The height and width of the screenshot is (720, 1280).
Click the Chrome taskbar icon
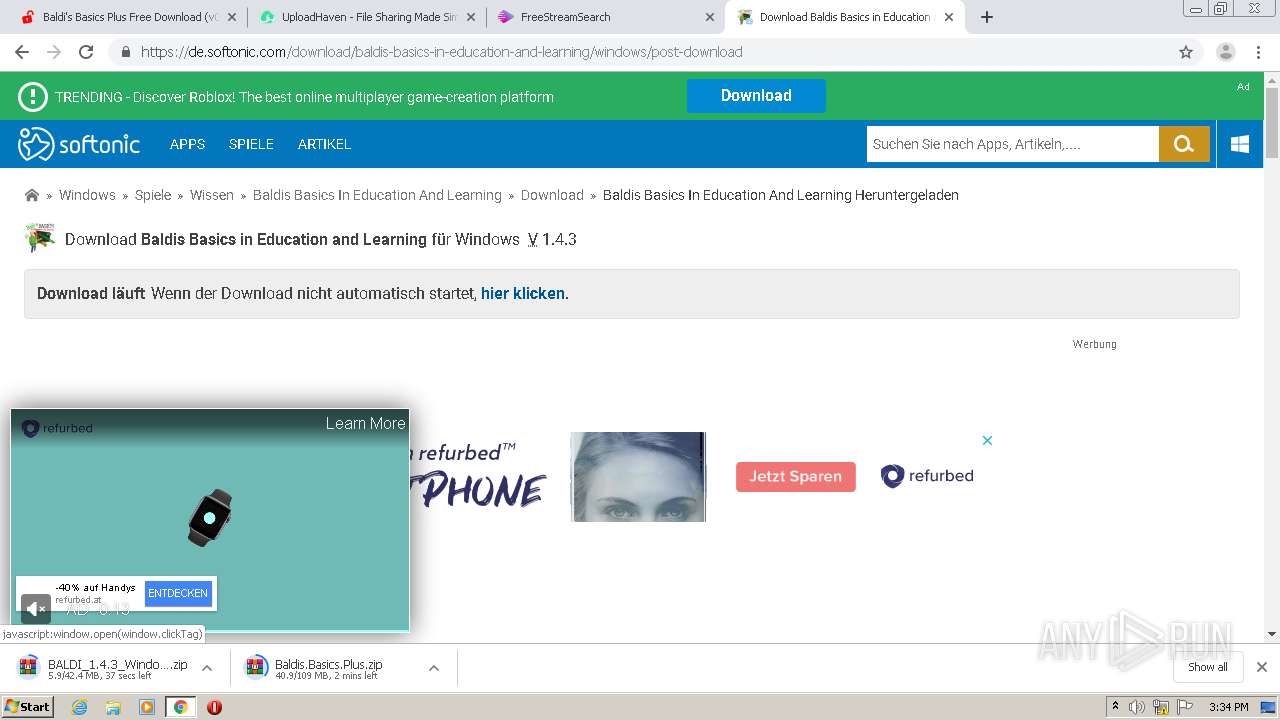(x=180, y=707)
